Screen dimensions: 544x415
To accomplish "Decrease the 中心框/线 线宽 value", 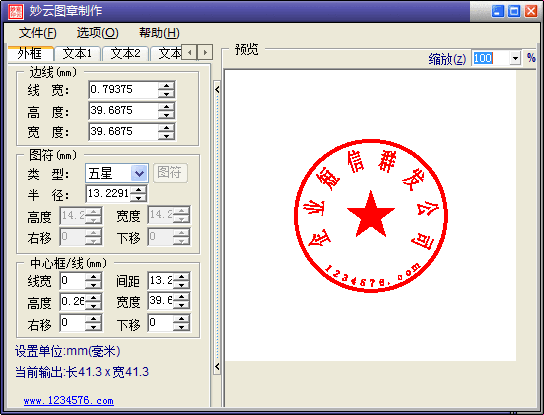I will [93, 285].
